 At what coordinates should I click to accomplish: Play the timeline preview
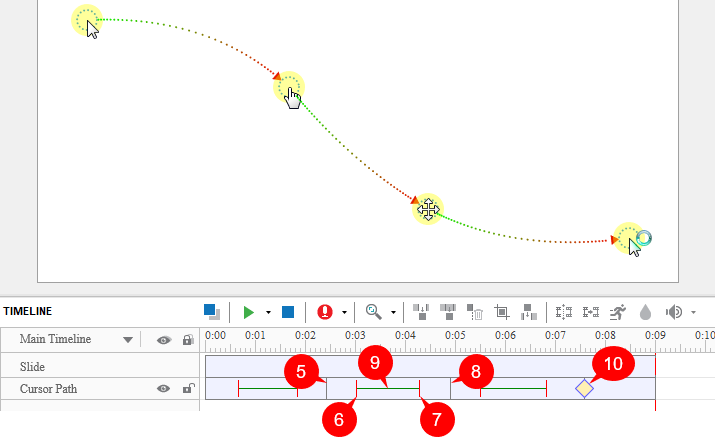coord(249,312)
